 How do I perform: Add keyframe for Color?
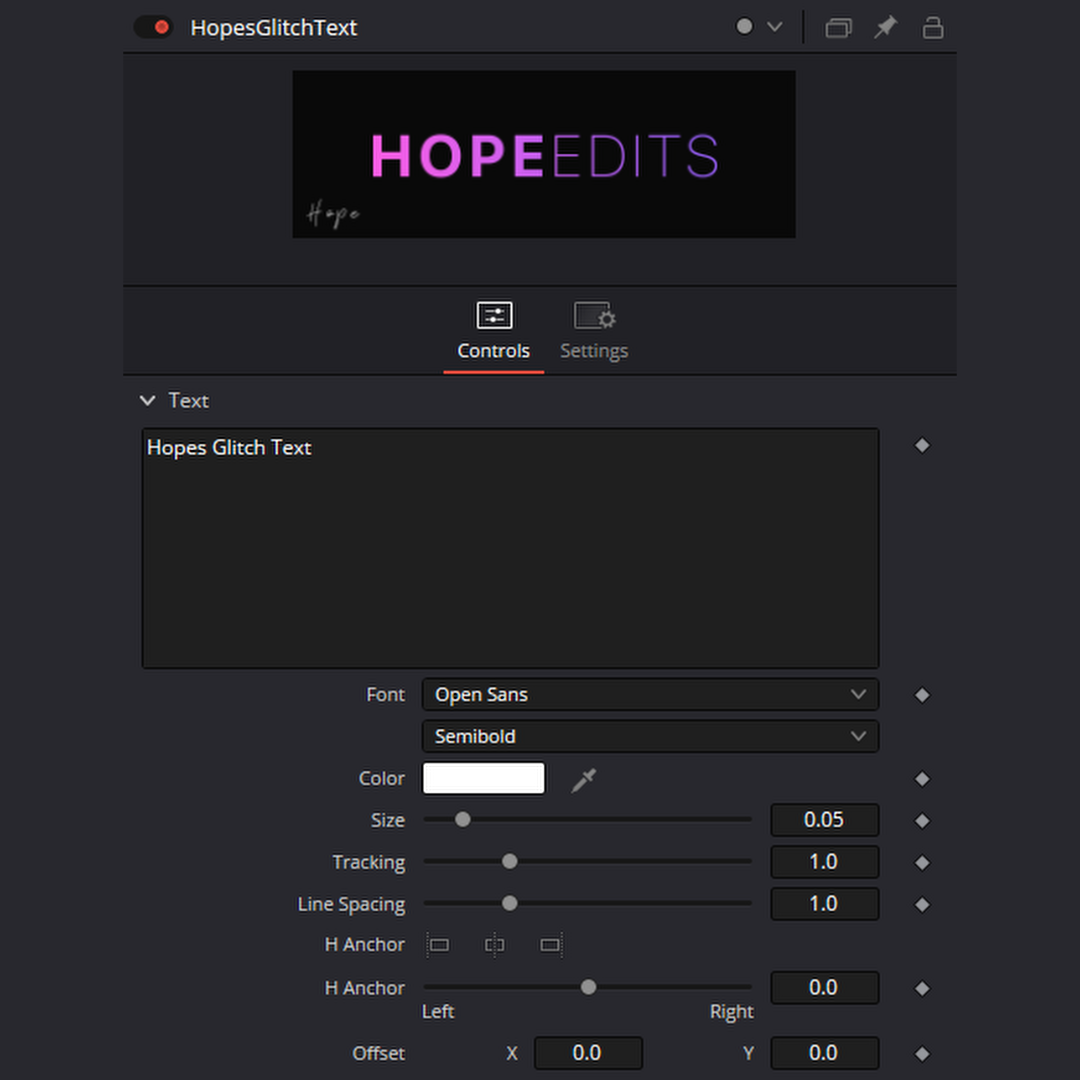click(x=922, y=779)
